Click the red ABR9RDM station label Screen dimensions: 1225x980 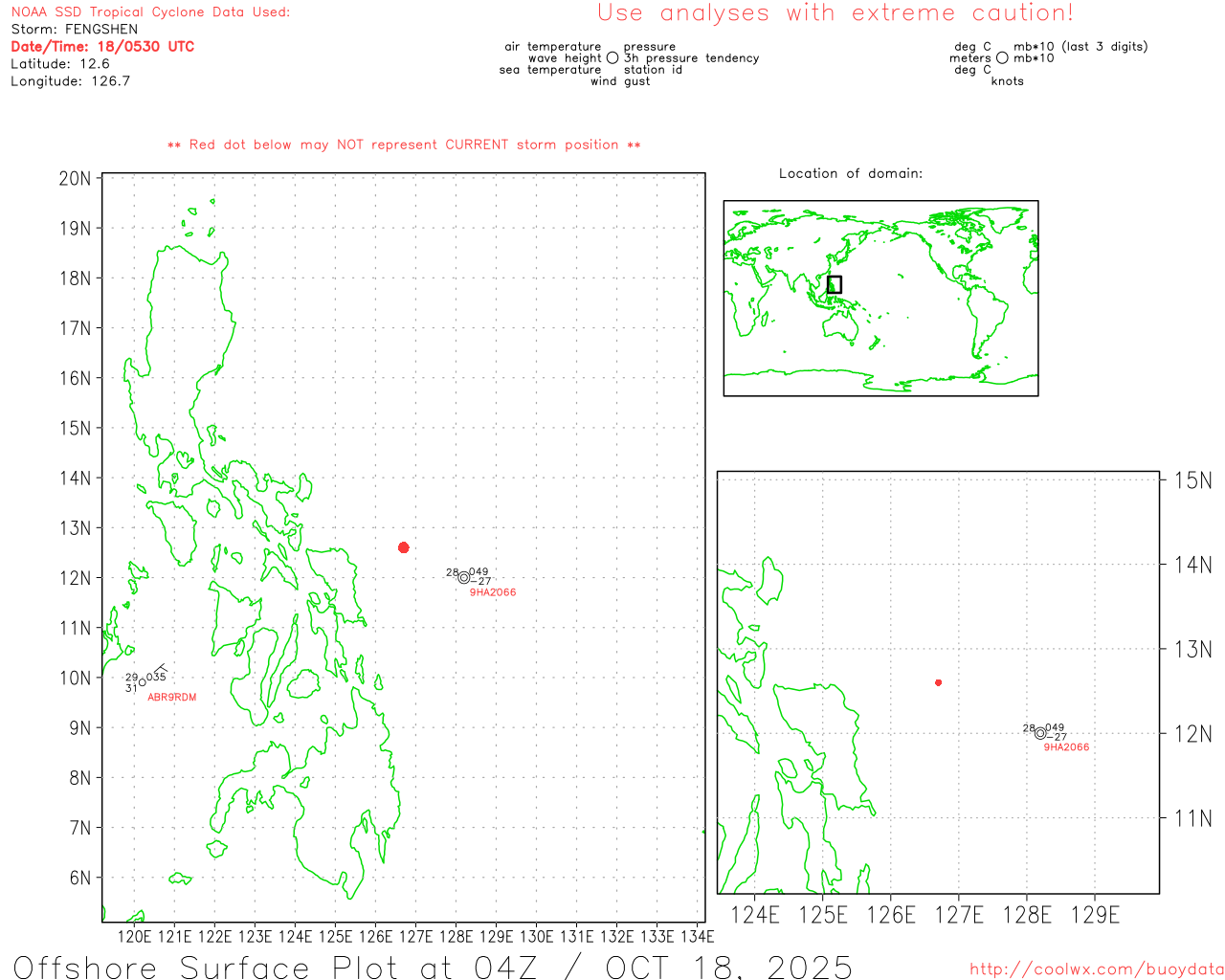coord(172,698)
